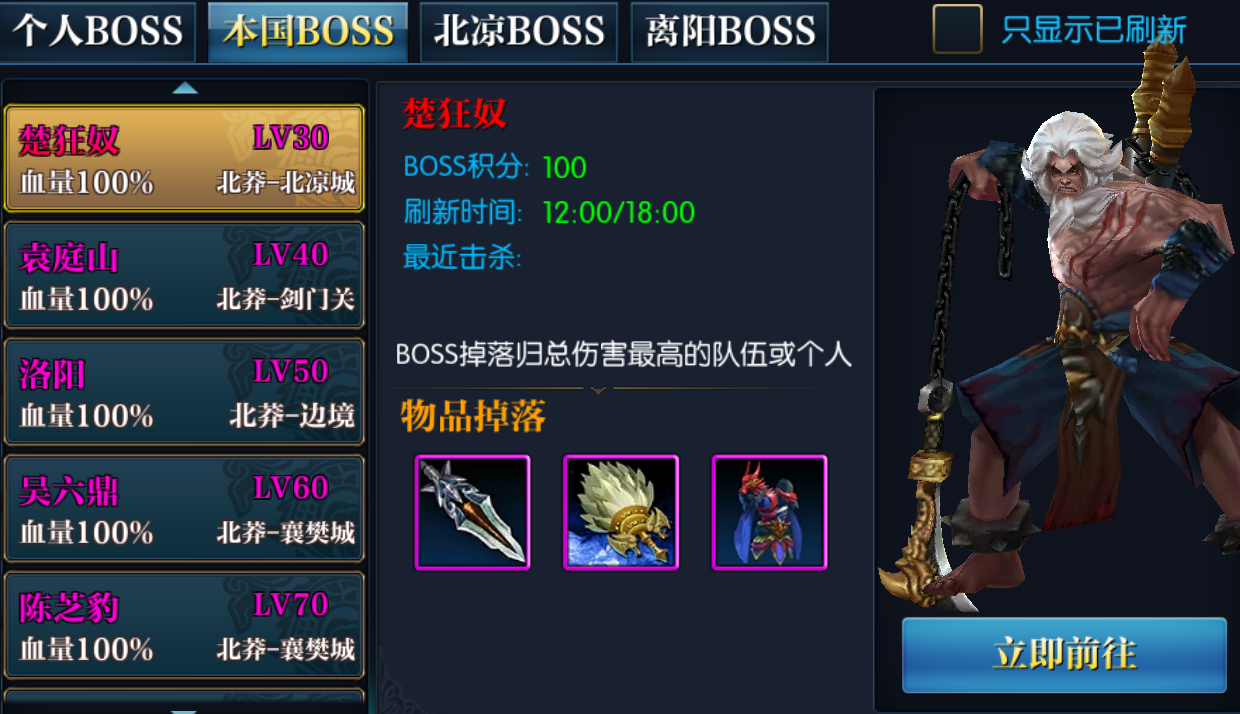Select the 本国BOSS tab
The image size is (1240, 714).
pos(308,31)
